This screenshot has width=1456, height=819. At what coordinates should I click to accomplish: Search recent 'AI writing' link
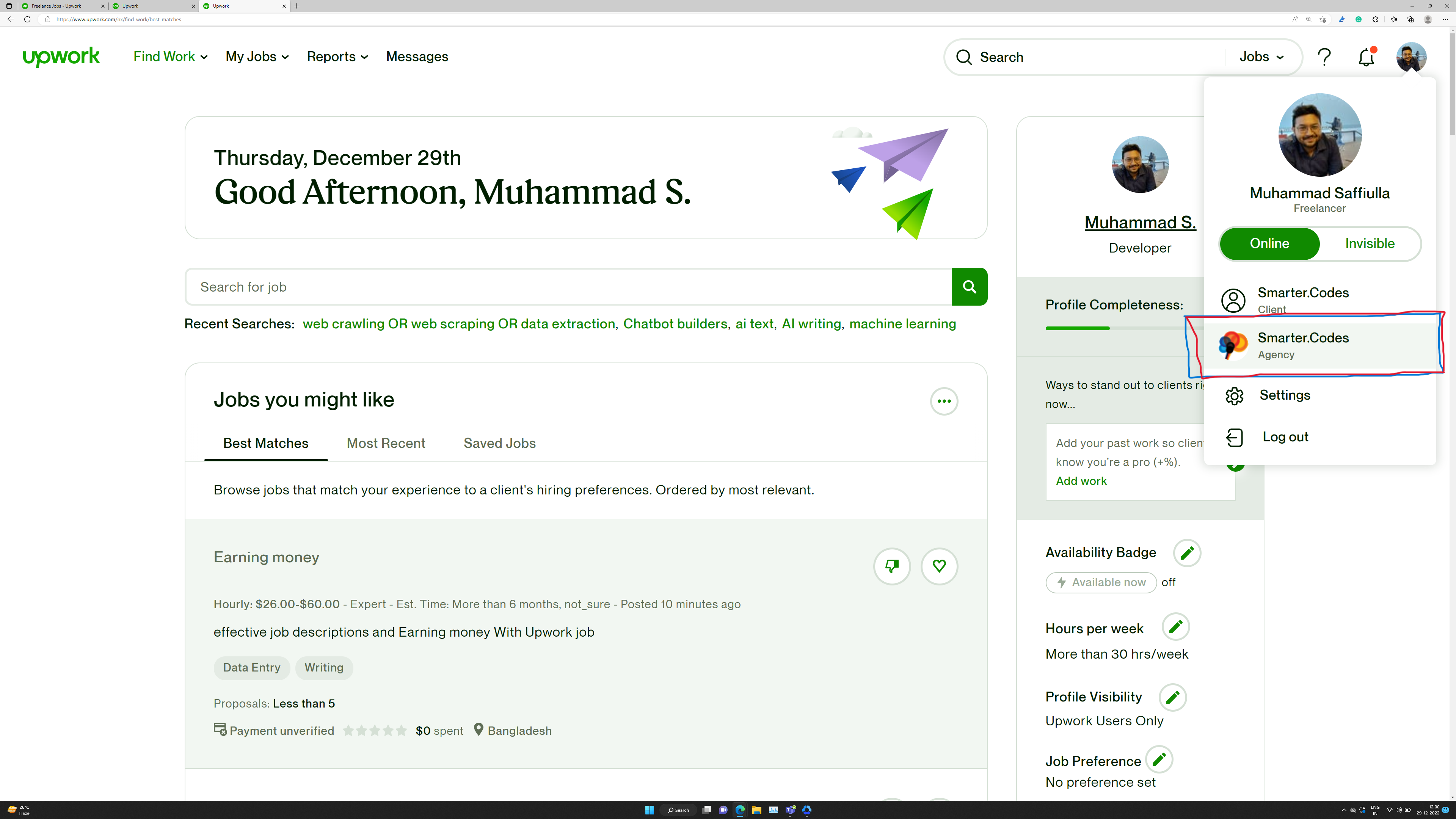[x=811, y=324]
